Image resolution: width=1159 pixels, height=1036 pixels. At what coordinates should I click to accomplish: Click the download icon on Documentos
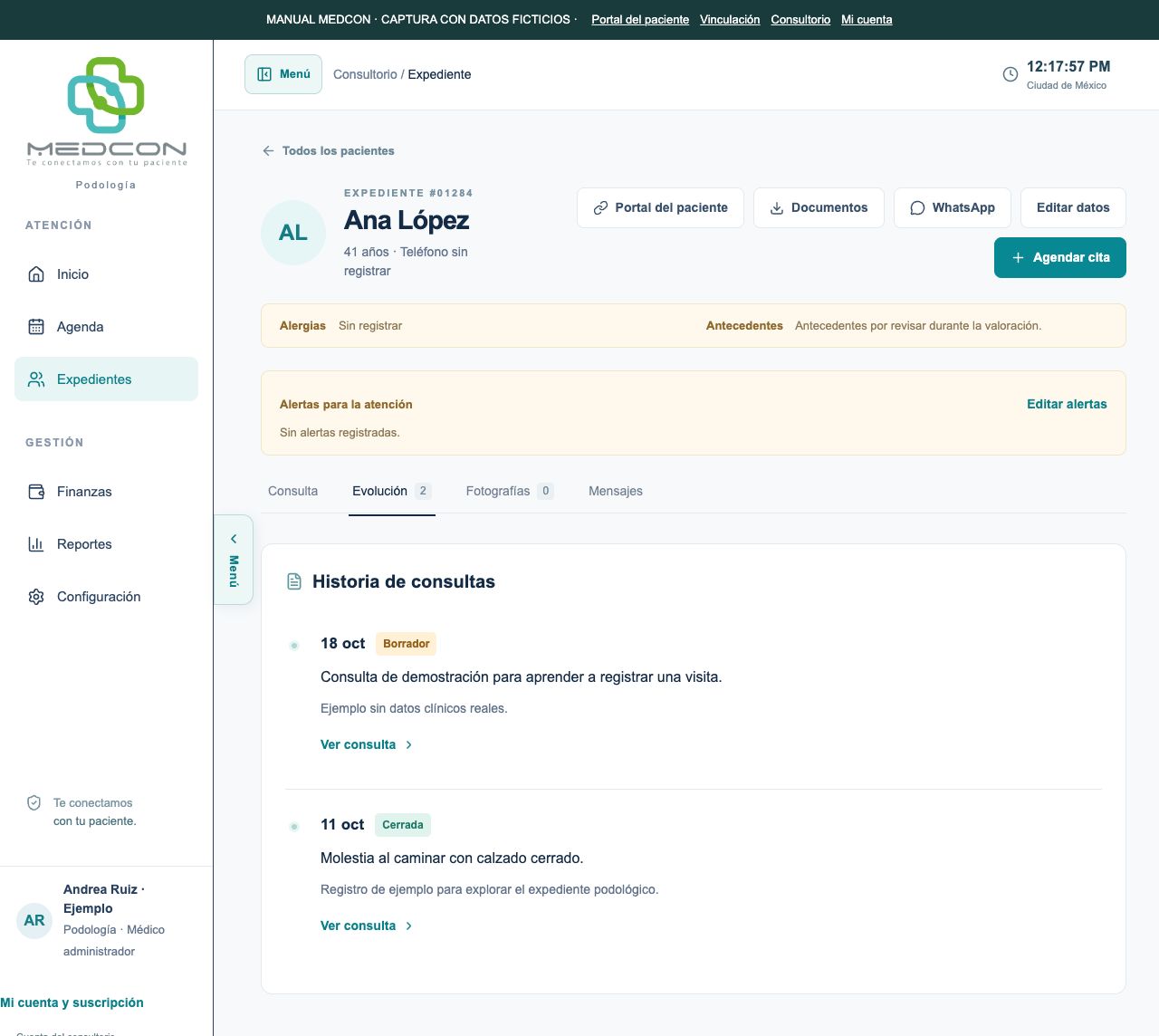(777, 208)
